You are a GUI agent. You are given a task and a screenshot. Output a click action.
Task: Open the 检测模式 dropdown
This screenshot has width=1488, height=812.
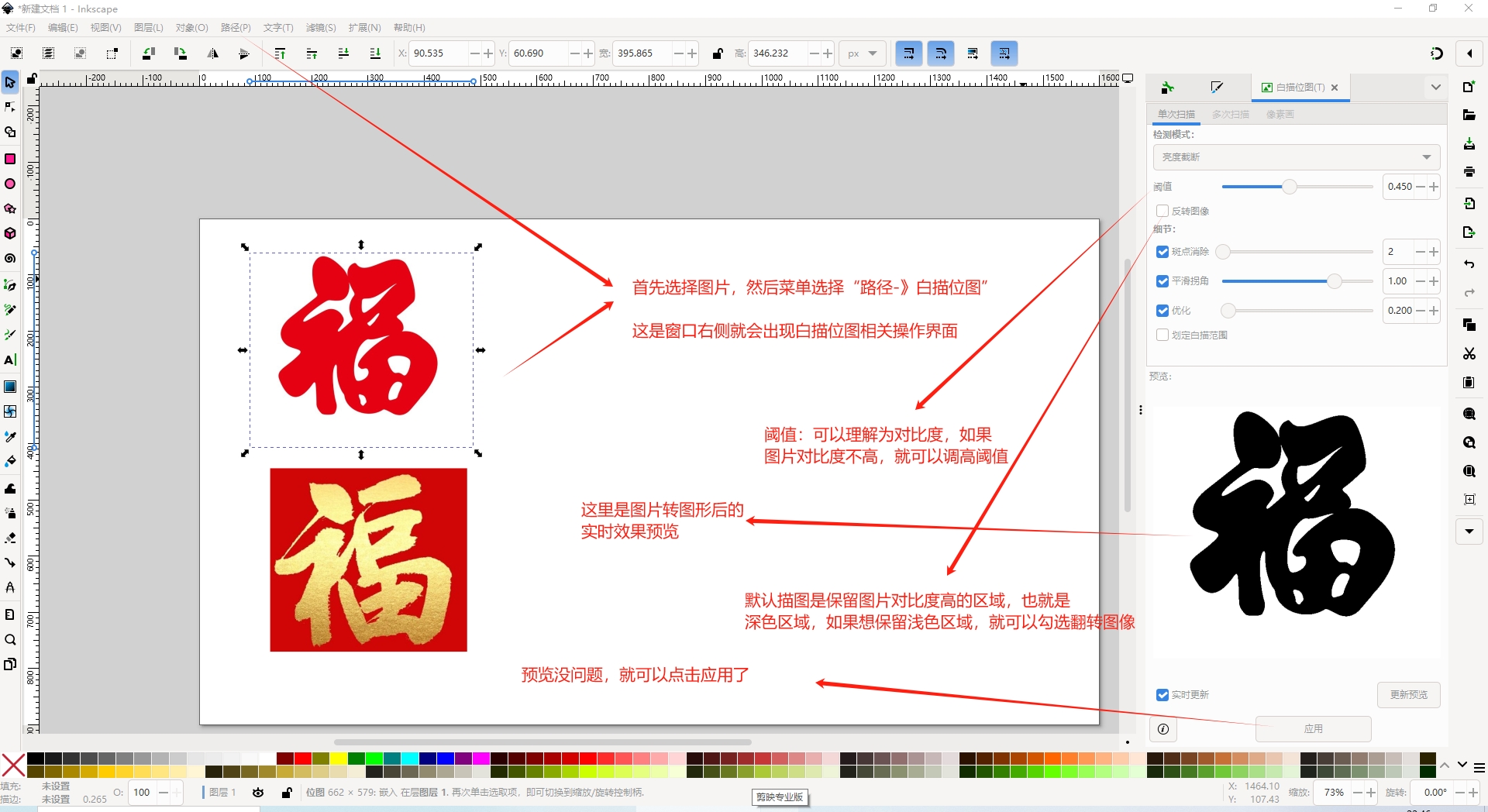tap(1296, 157)
